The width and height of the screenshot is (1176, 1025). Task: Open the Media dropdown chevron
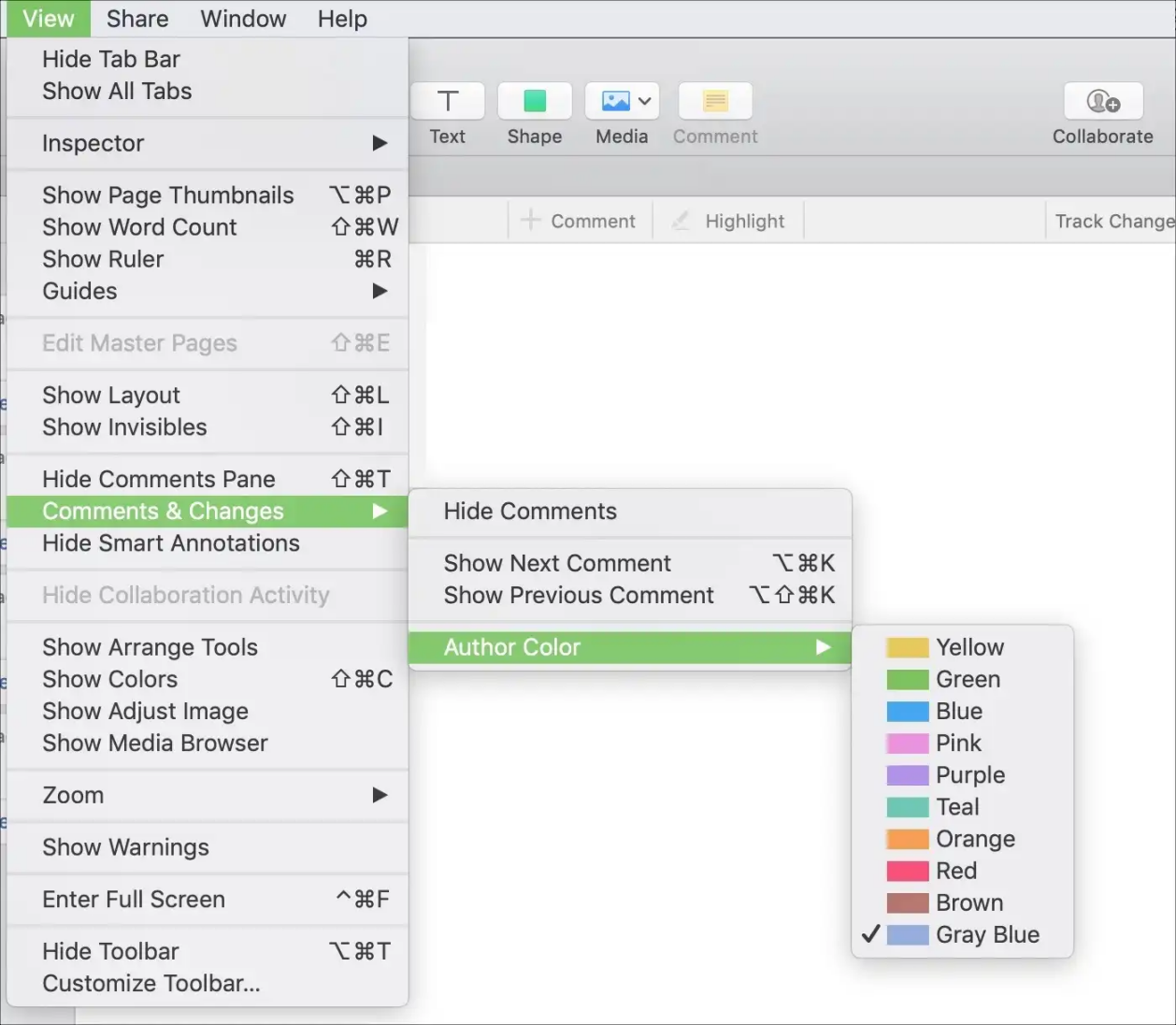(x=644, y=101)
